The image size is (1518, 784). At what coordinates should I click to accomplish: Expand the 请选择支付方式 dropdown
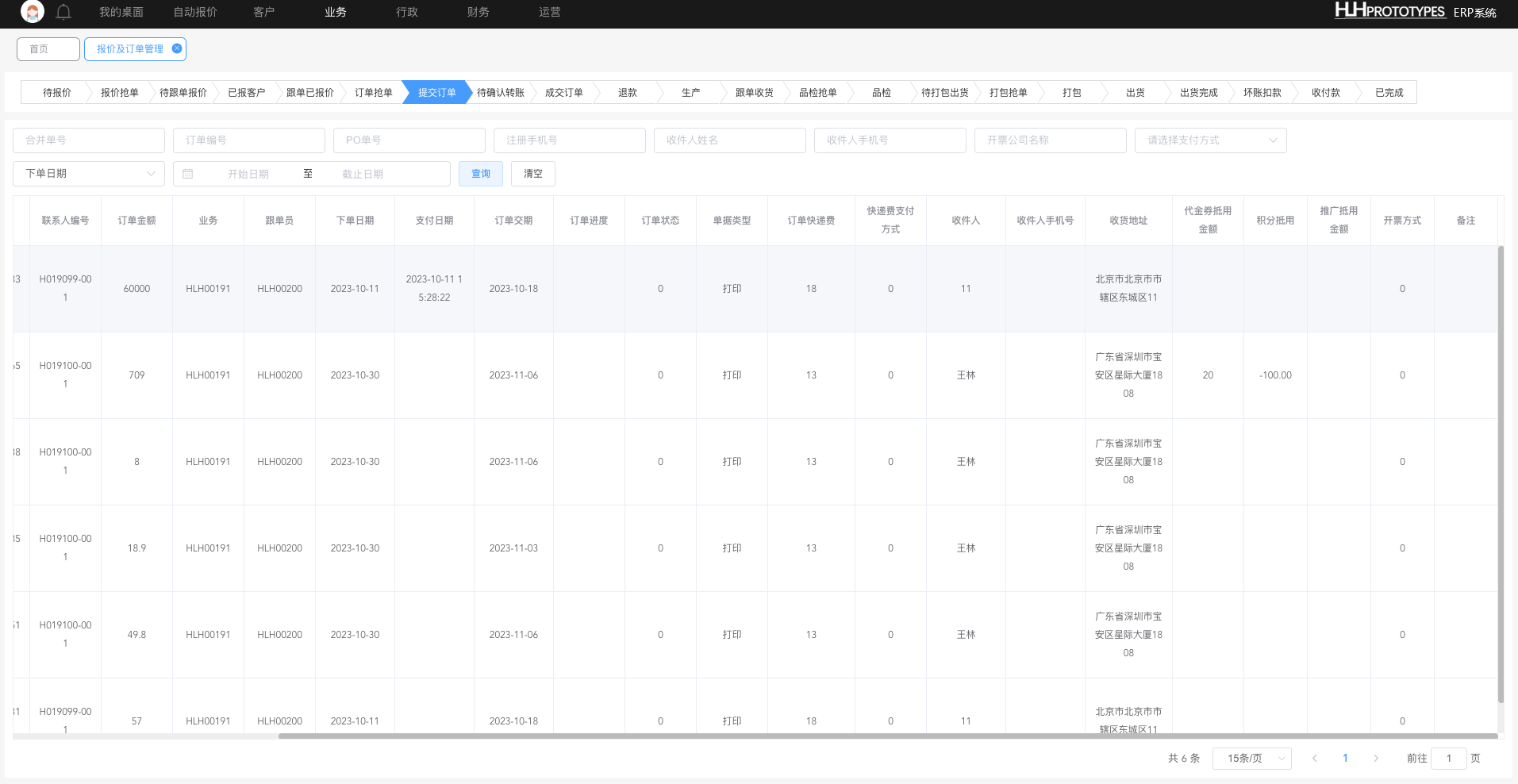[x=1211, y=140]
